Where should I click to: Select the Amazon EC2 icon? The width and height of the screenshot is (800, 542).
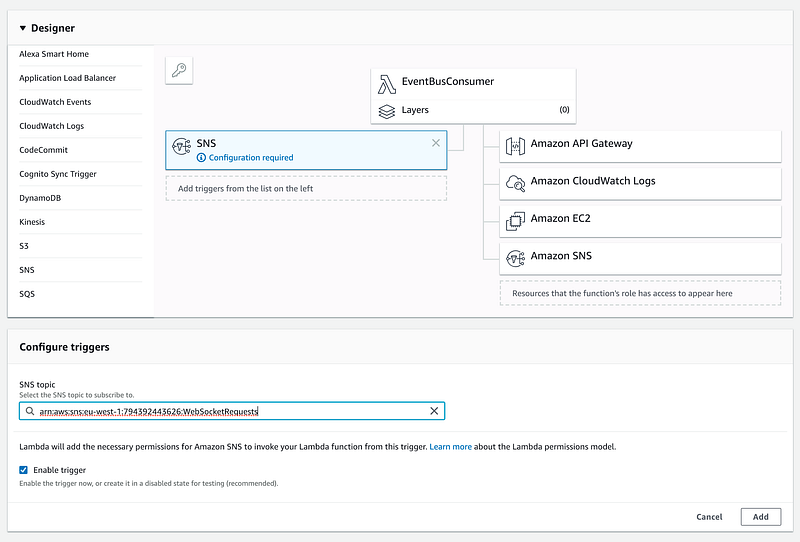pos(515,221)
